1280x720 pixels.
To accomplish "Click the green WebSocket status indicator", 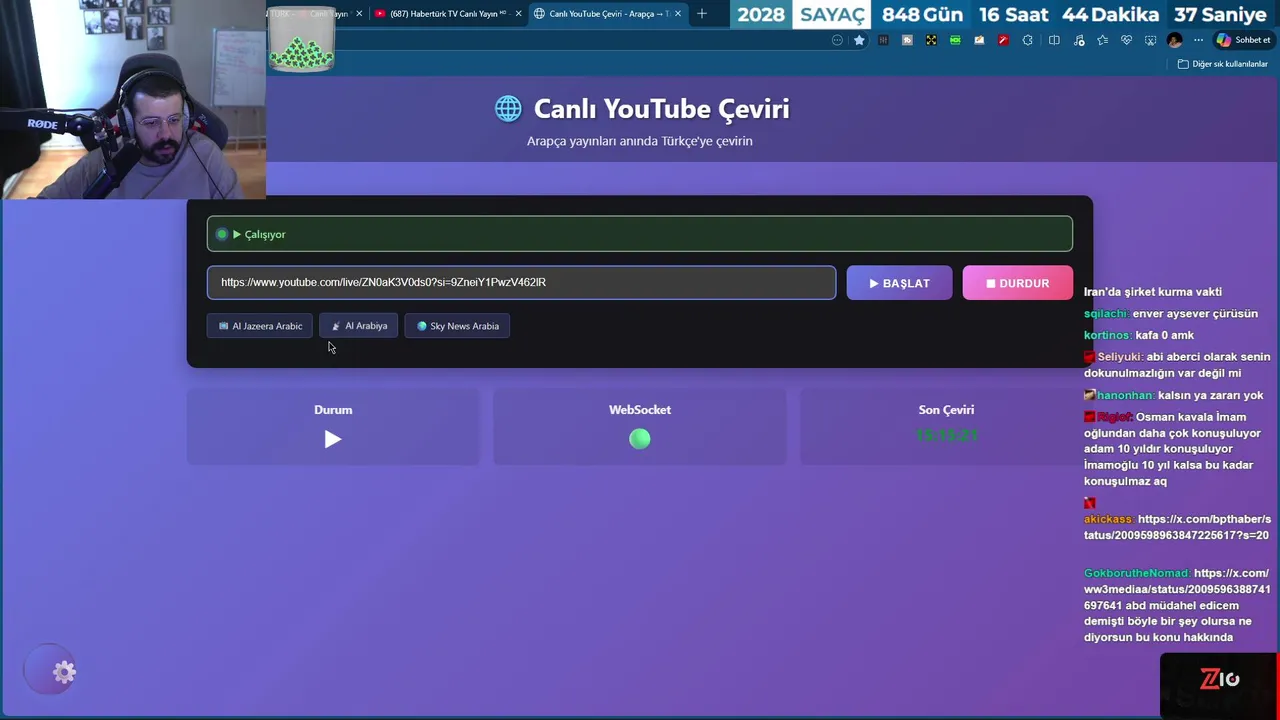I will coord(640,439).
